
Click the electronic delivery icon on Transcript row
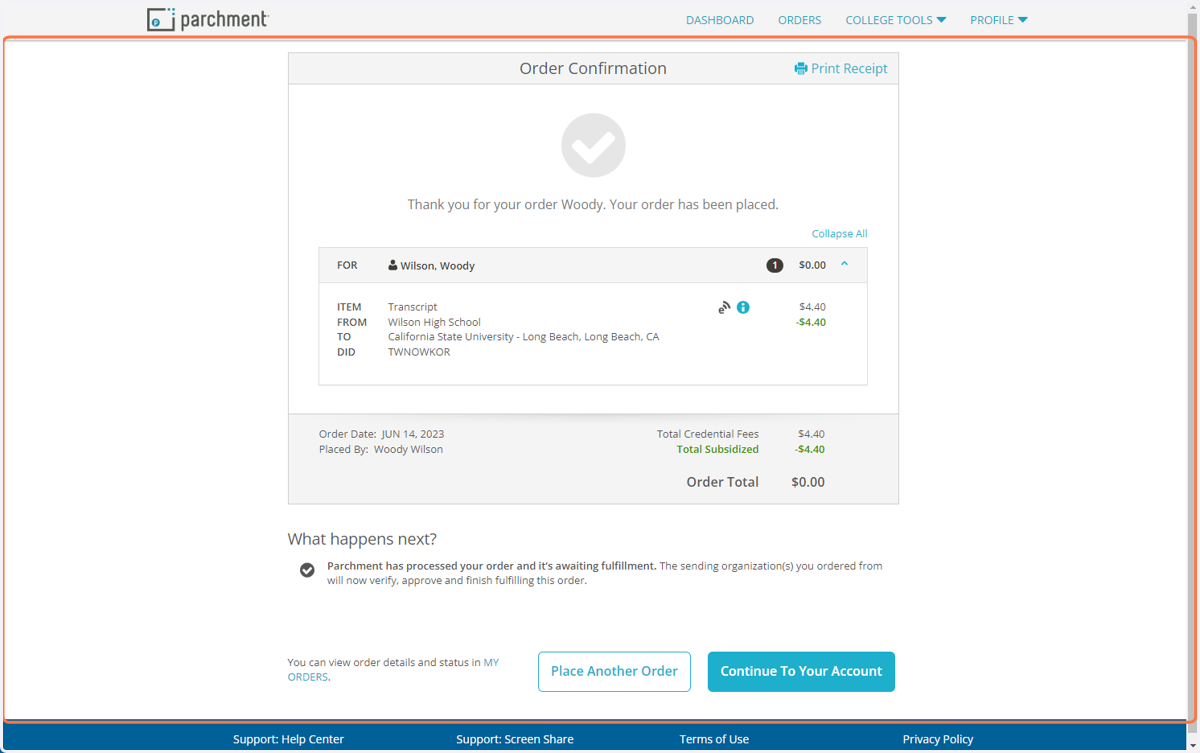click(x=724, y=307)
